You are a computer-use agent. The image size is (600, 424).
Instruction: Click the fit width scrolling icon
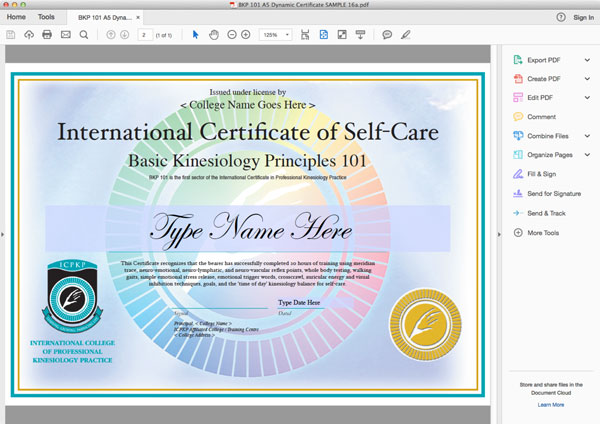[x=305, y=35]
